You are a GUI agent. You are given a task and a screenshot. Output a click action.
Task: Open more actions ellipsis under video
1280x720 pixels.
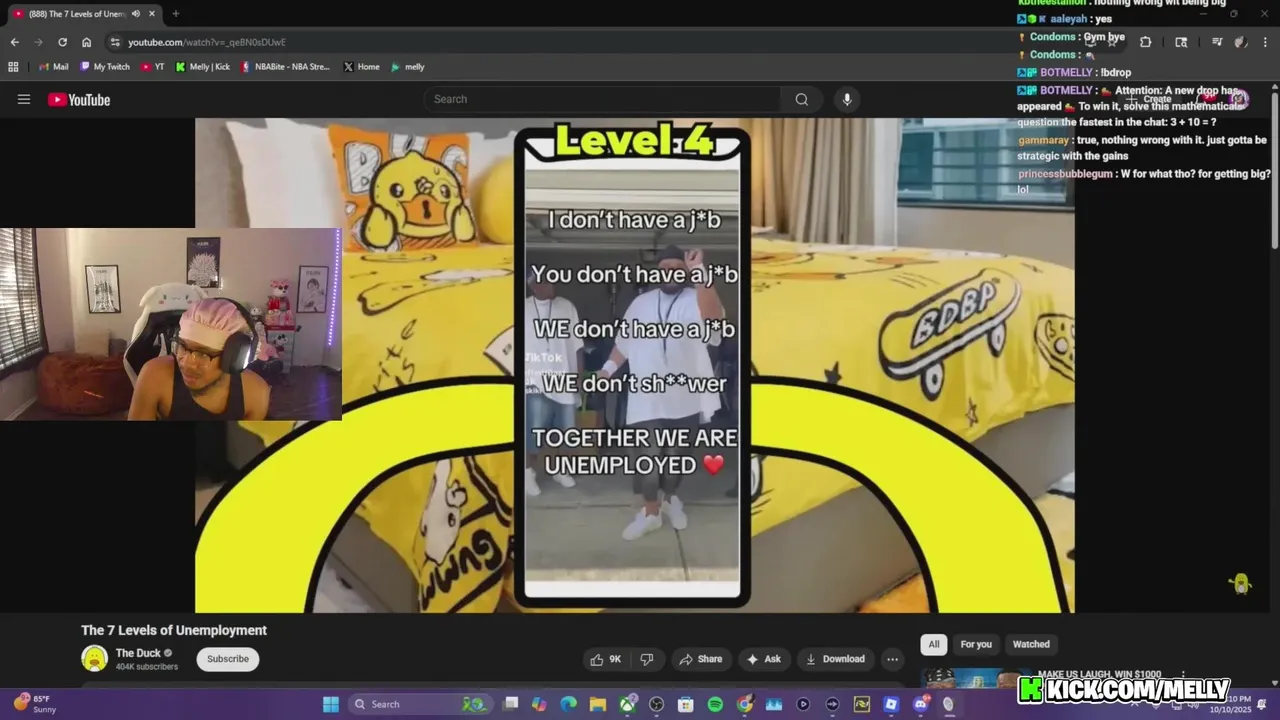click(892, 659)
